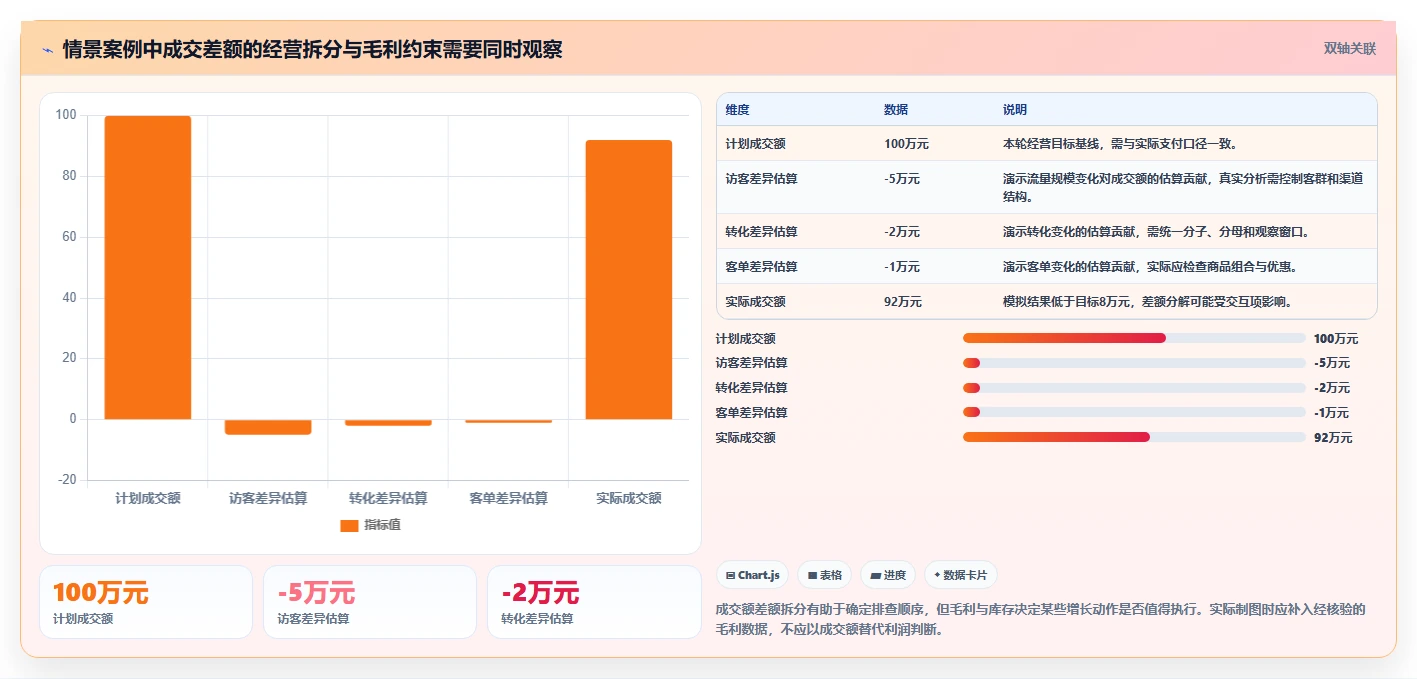This screenshot has width=1417, height=679.
Task: Click the -2万元 value in table
Action: (x=902, y=231)
